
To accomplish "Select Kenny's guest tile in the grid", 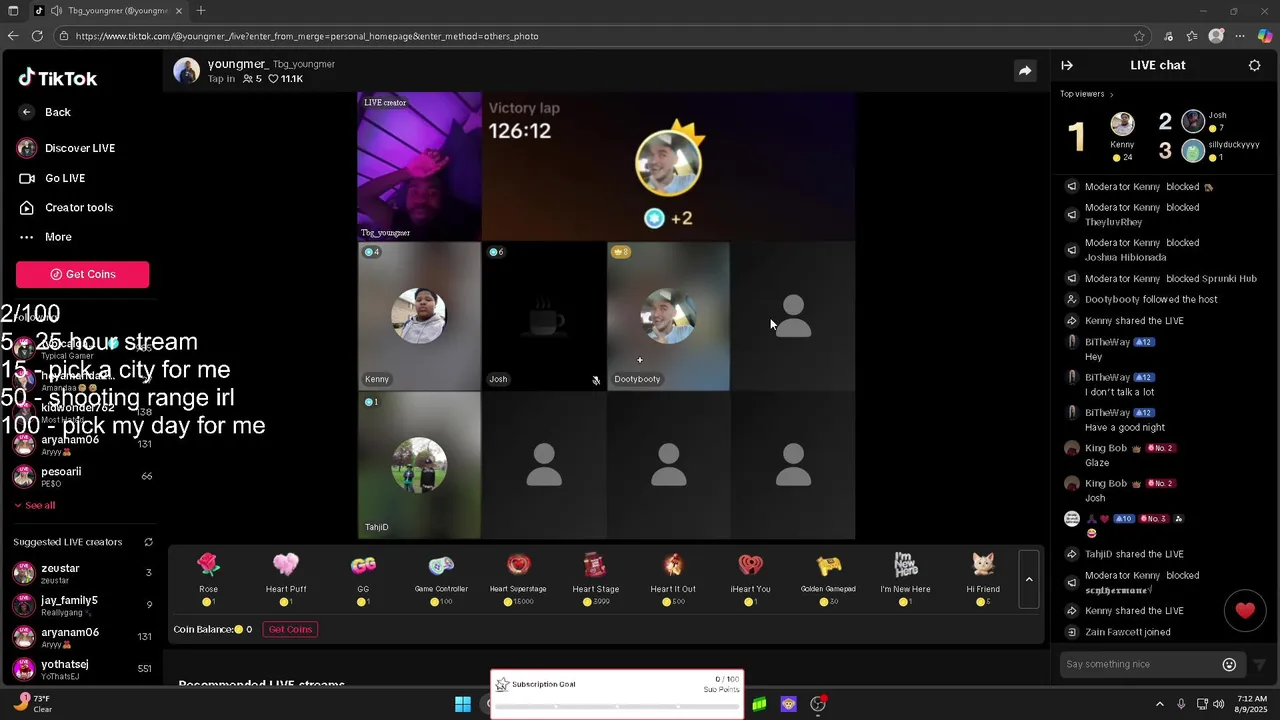I will tap(419, 316).
